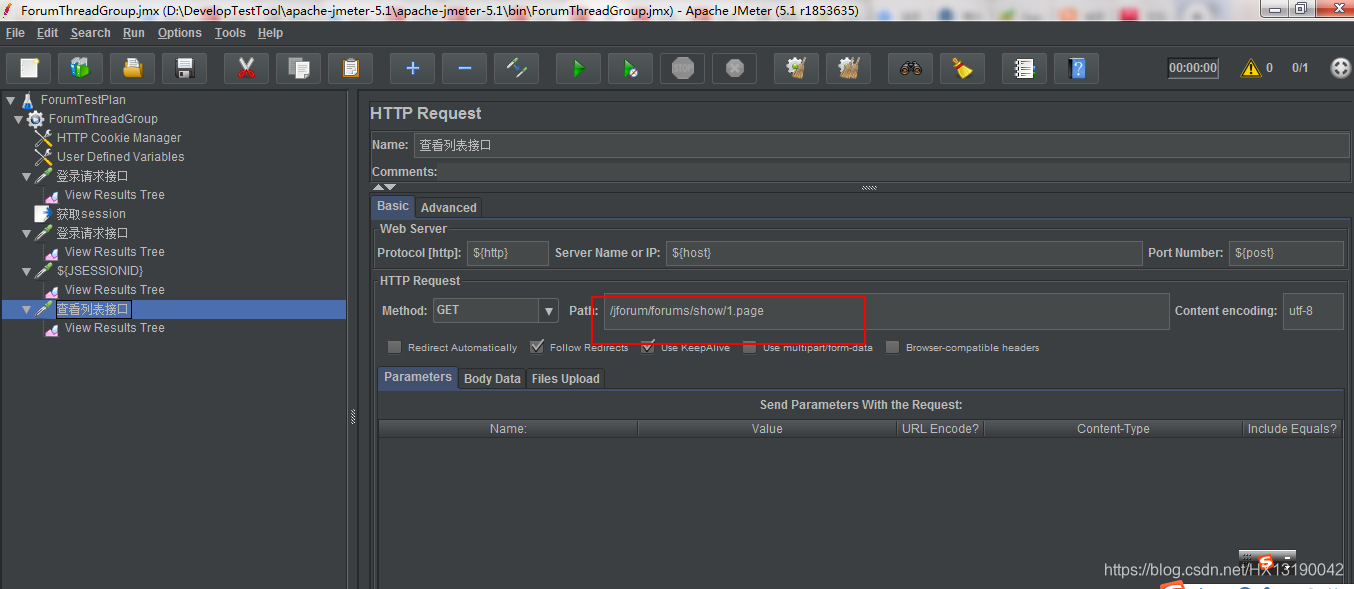Open Search with the binoculars icon
The width and height of the screenshot is (1354, 589).
point(910,68)
